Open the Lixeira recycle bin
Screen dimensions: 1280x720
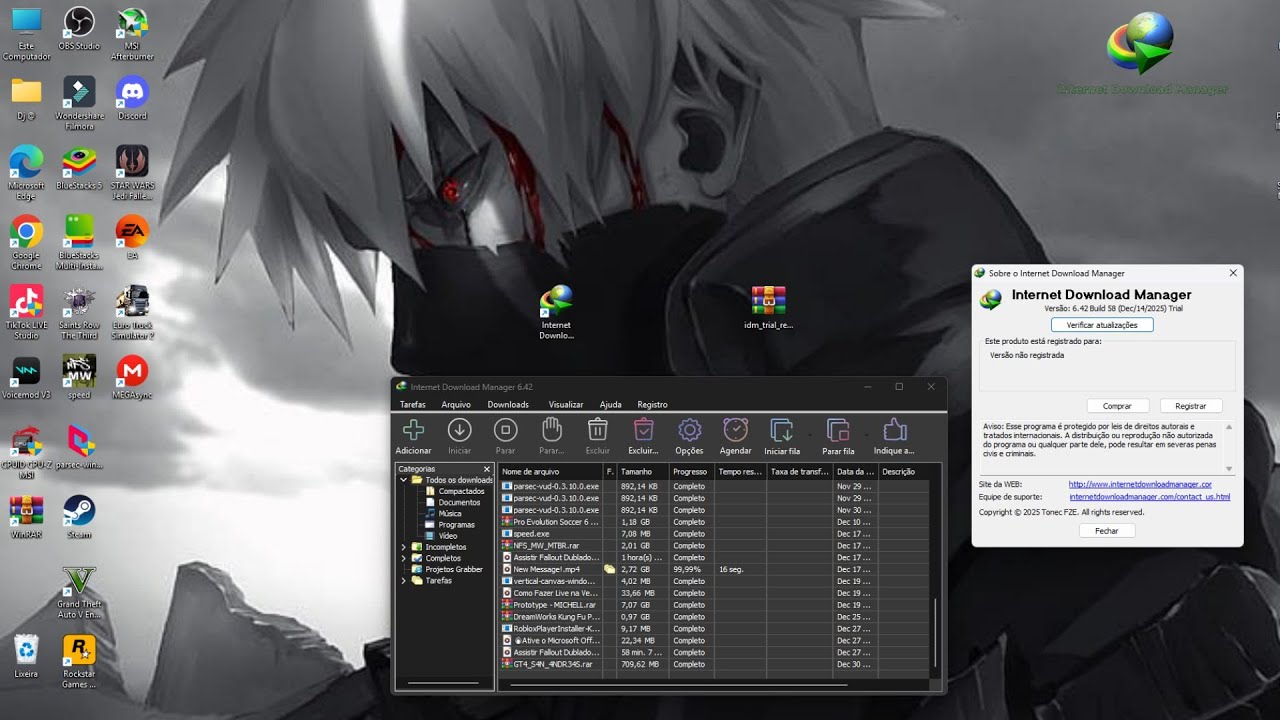pyautogui.click(x=26, y=656)
